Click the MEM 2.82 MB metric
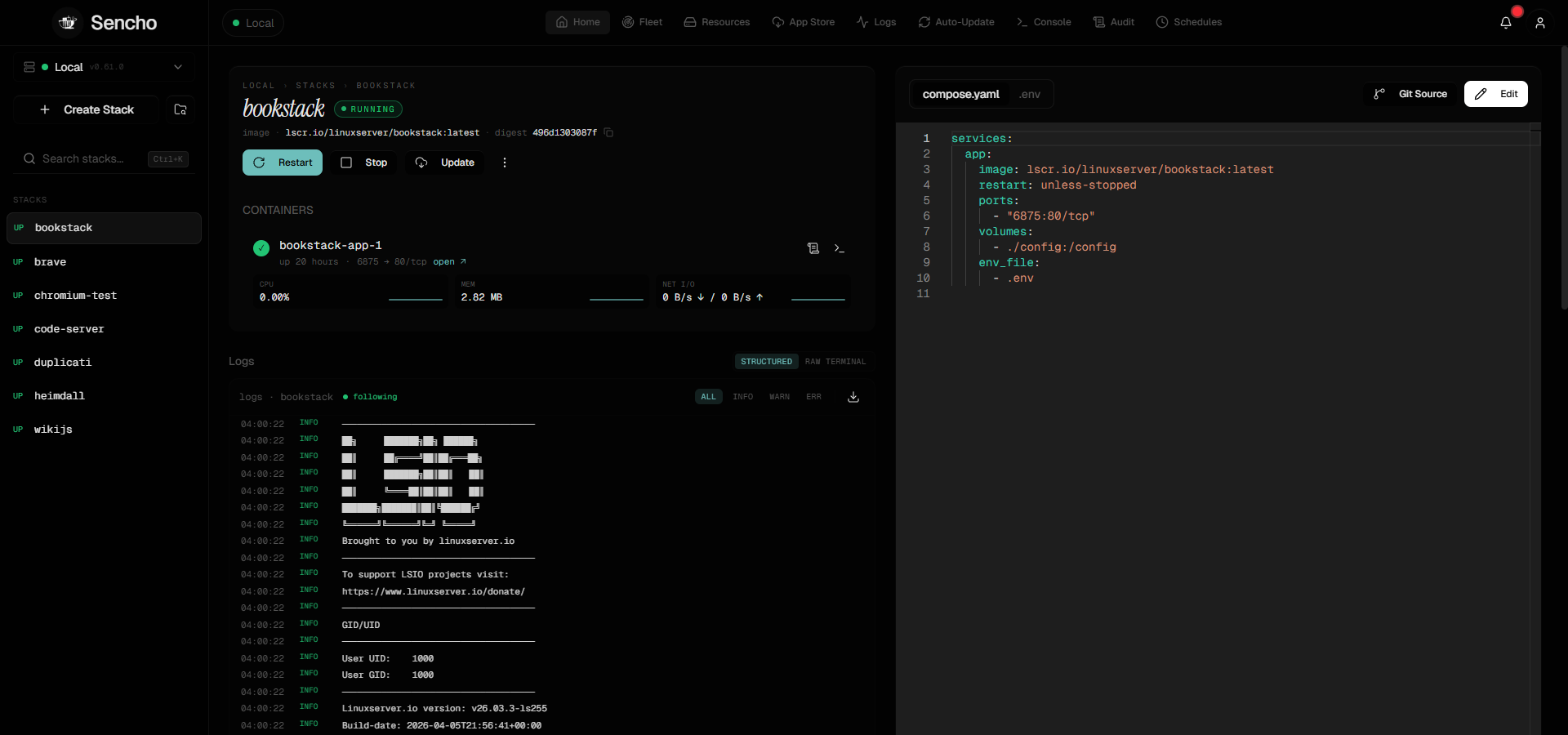The width and height of the screenshot is (1568, 735). (x=550, y=292)
